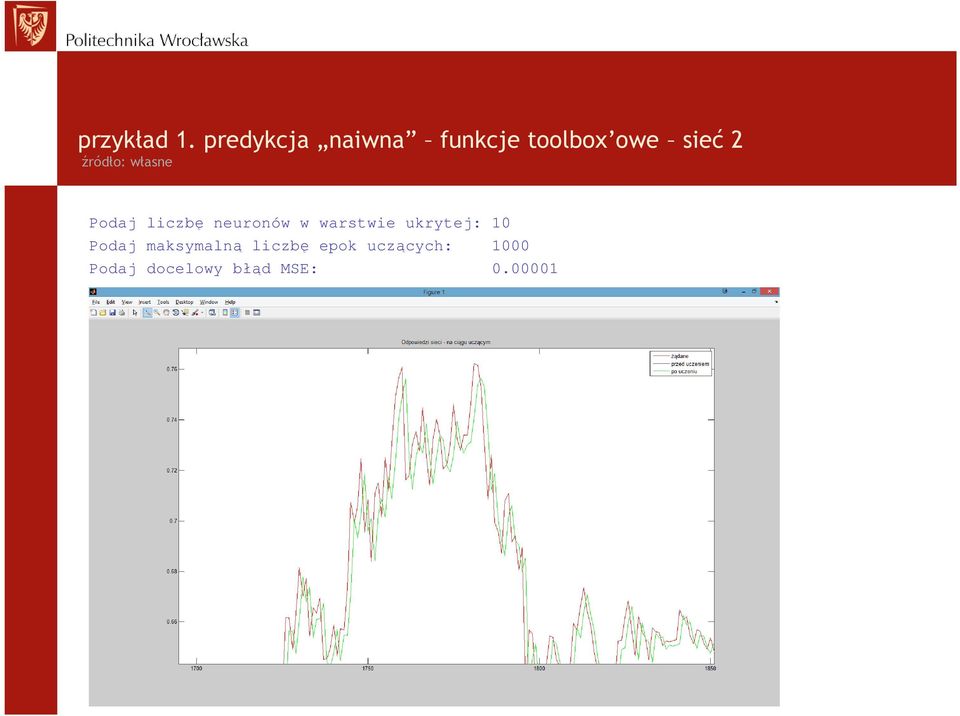Viewport: 960px width, 716px height.
Task: Click the target MSE value 0.00001
Action: point(525,268)
